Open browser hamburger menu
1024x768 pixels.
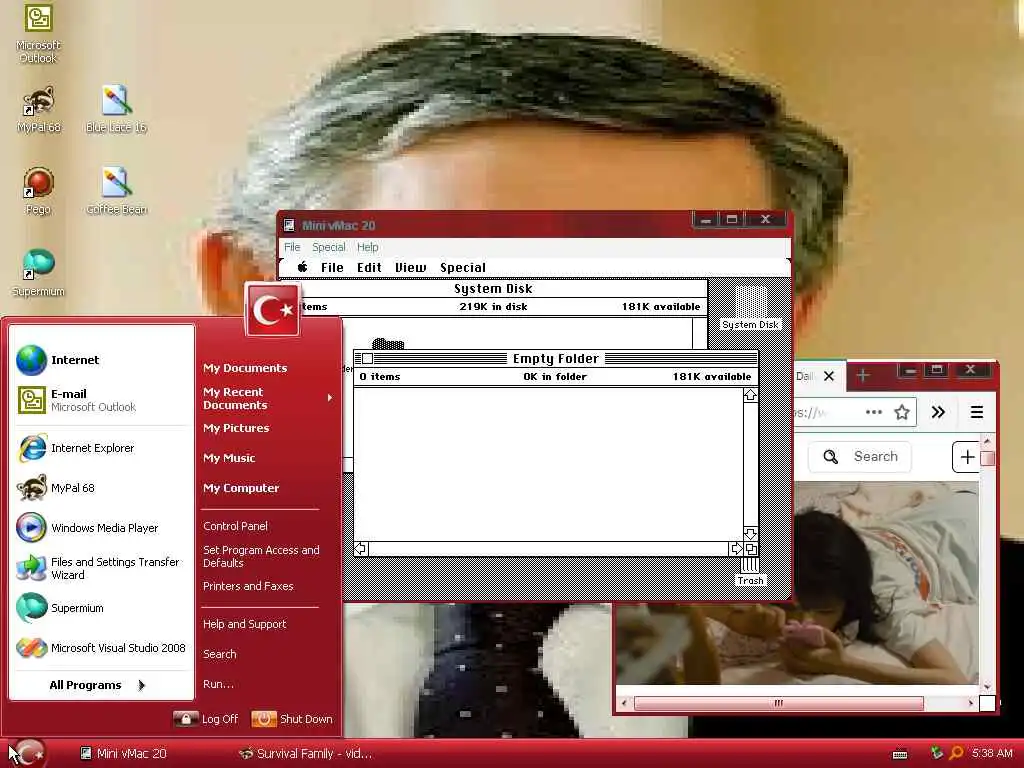pos(977,412)
